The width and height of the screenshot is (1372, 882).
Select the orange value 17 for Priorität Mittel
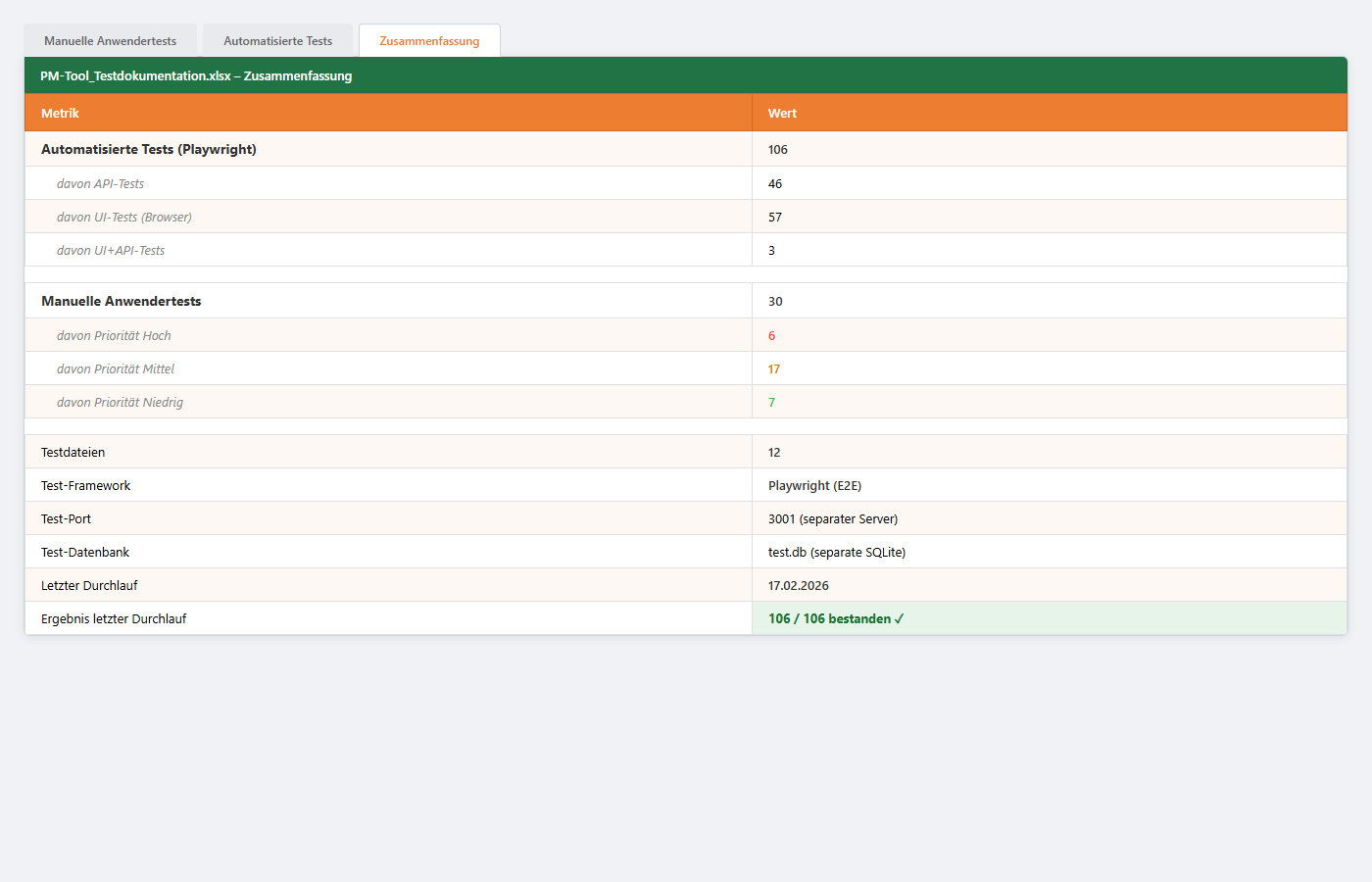coord(774,368)
